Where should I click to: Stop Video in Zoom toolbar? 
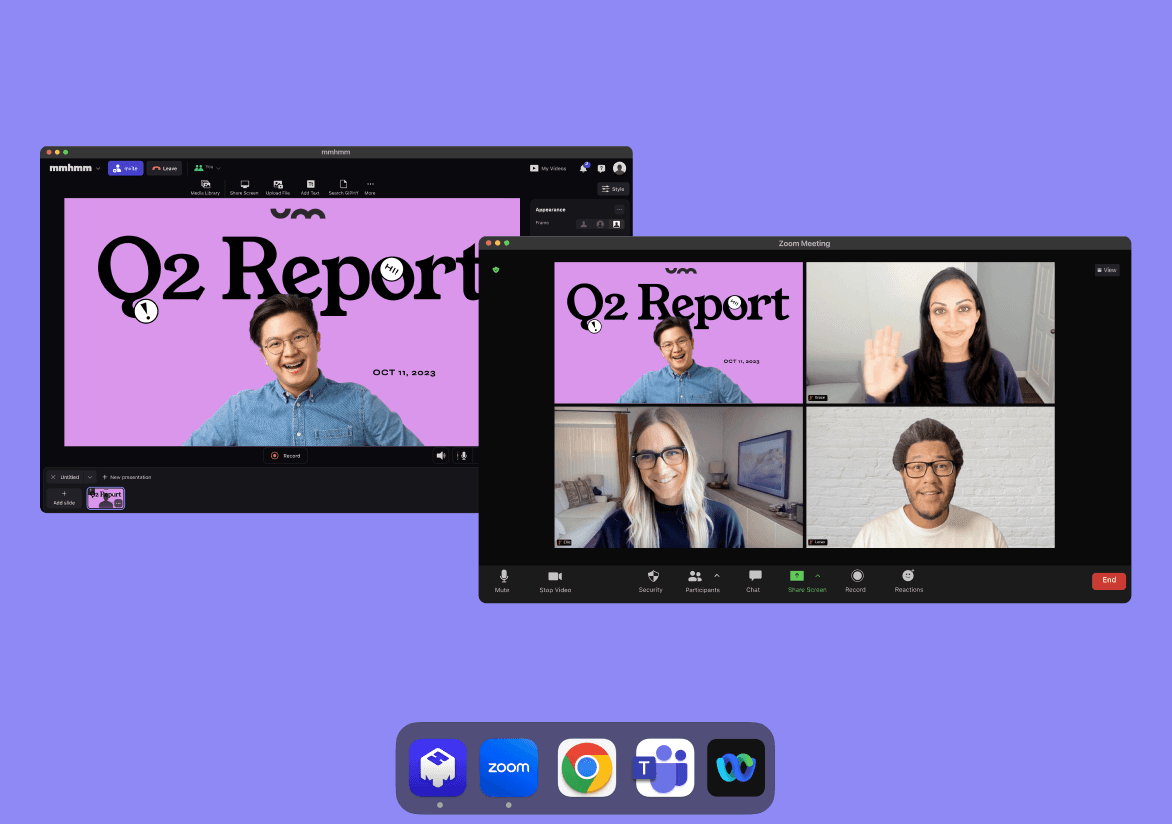click(555, 579)
